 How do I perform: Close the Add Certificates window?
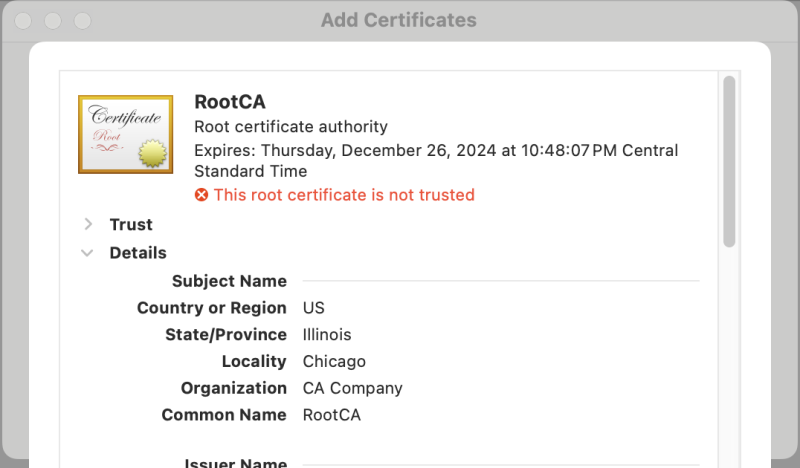24,20
